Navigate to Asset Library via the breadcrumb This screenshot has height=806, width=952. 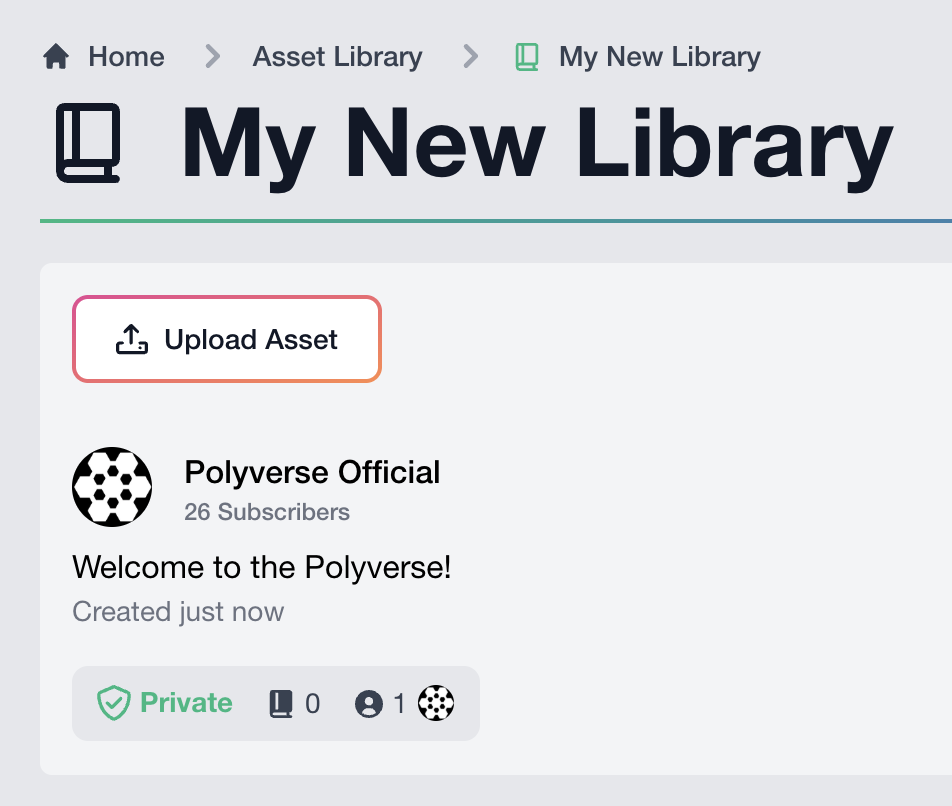tap(337, 57)
